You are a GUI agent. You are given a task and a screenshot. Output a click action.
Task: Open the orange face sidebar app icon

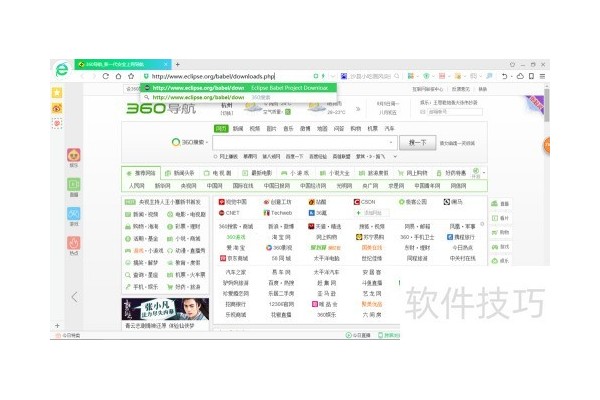click(73, 155)
